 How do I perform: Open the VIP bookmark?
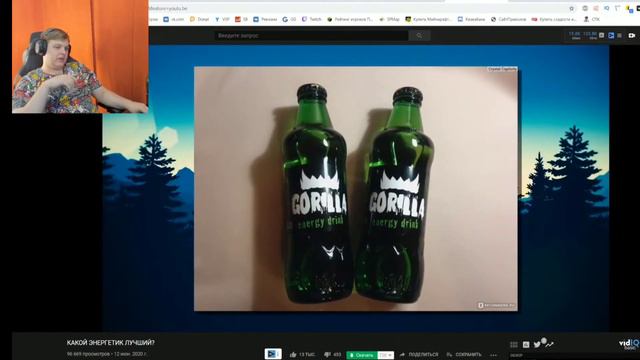coord(222,19)
